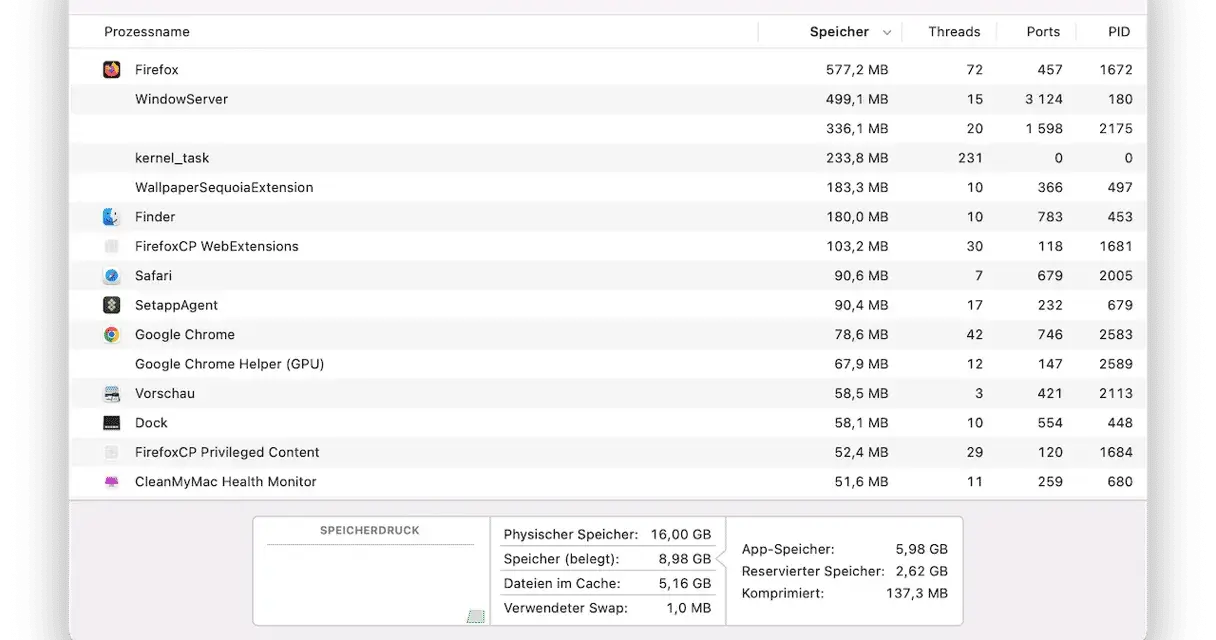Click the SetappAgent process name
Viewport: 1216px width, 640px height.
point(176,305)
